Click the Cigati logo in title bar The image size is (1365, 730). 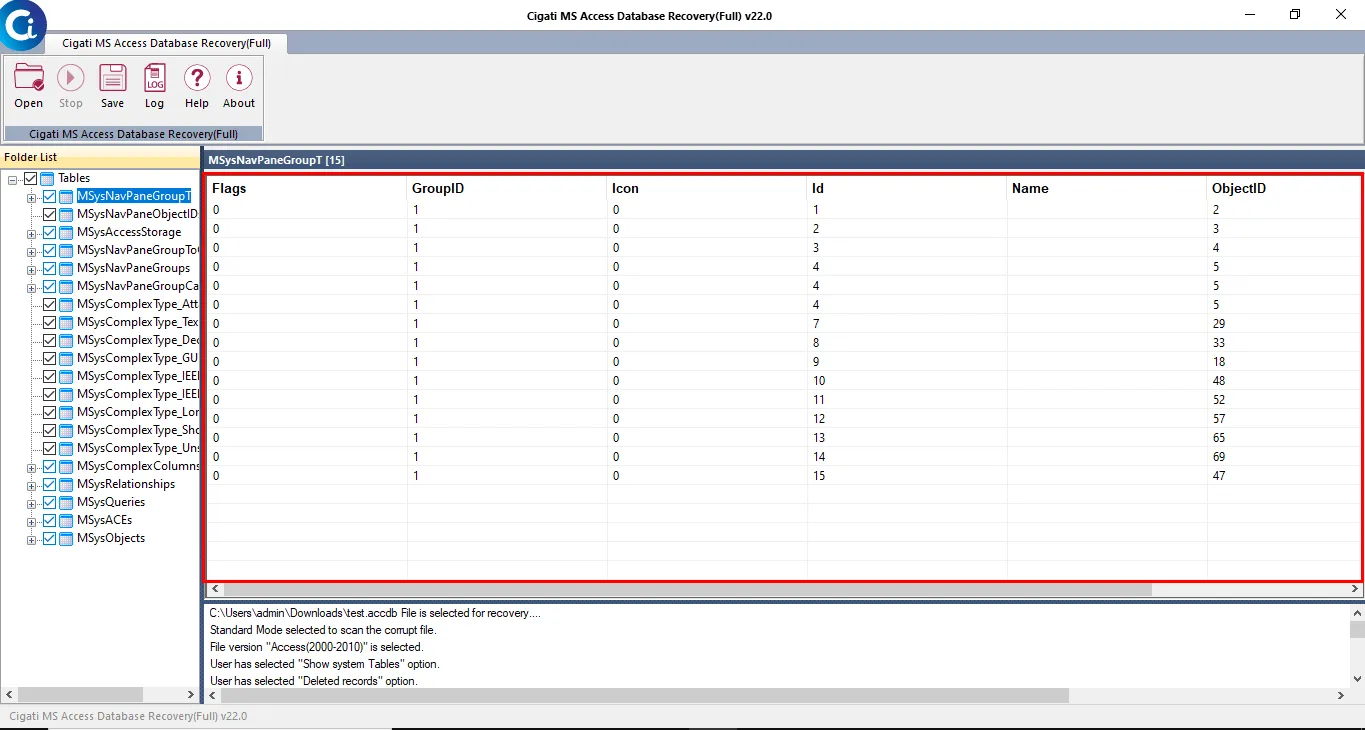pos(22,25)
